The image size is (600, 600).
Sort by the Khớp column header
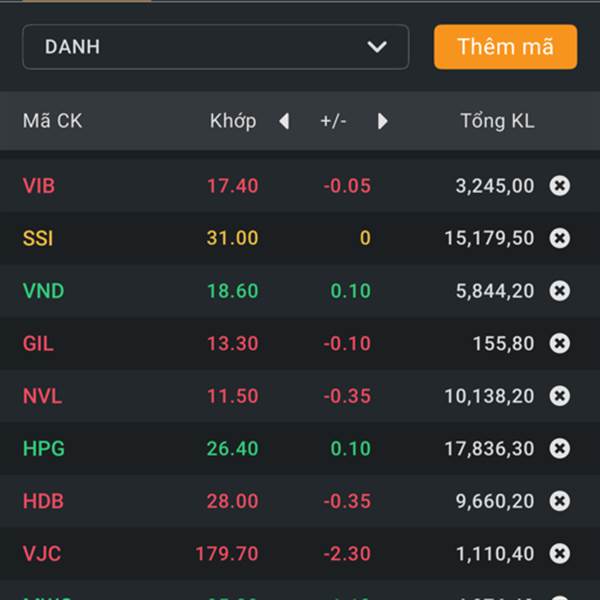(x=232, y=121)
